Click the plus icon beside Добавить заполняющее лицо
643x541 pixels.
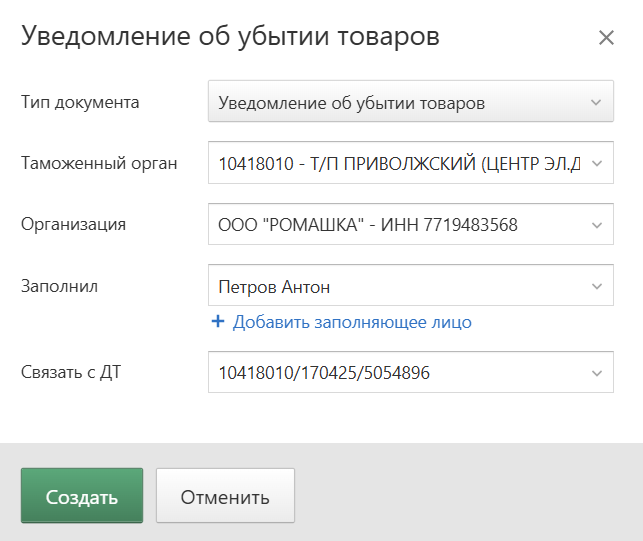pyautogui.click(x=218, y=321)
